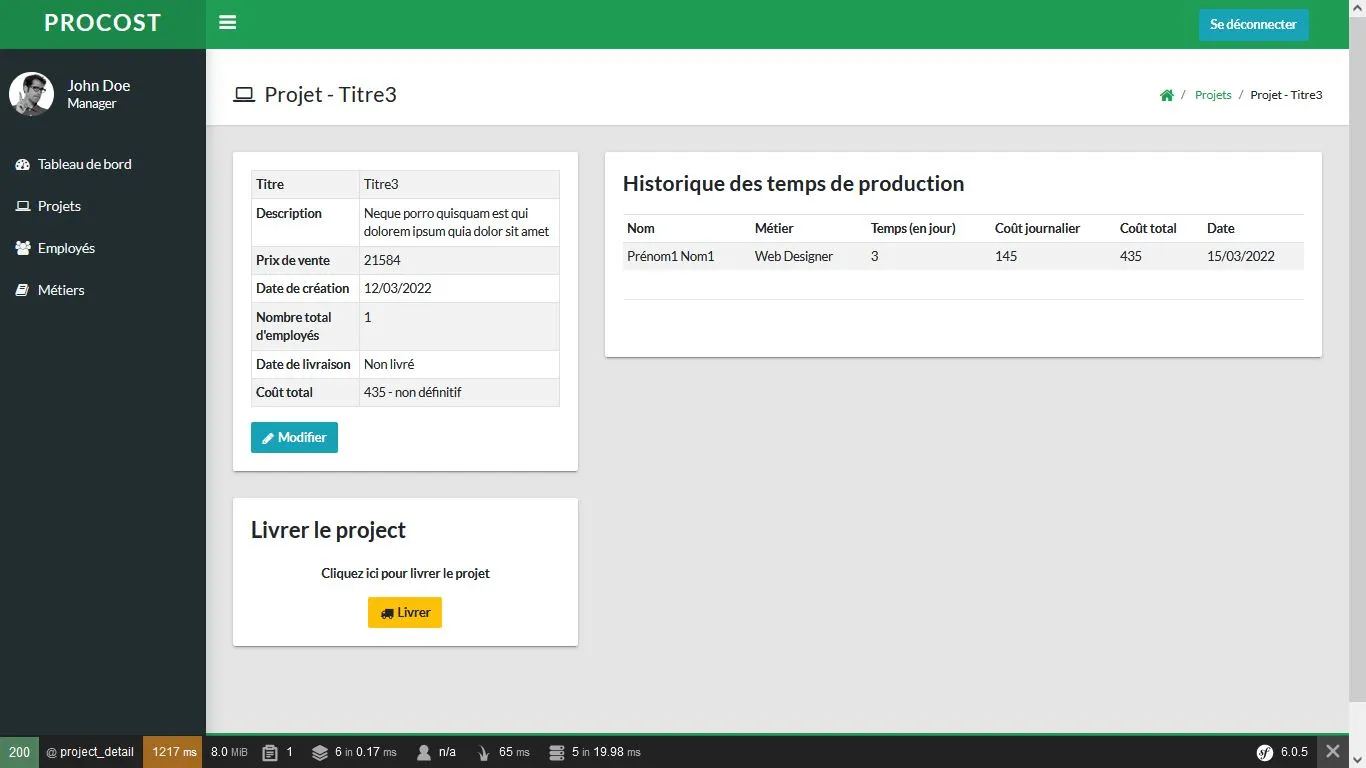Open Tableau de bord in the sidebar
The height and width of the screenshot is (768, 1366).
(x=103, y=164)
